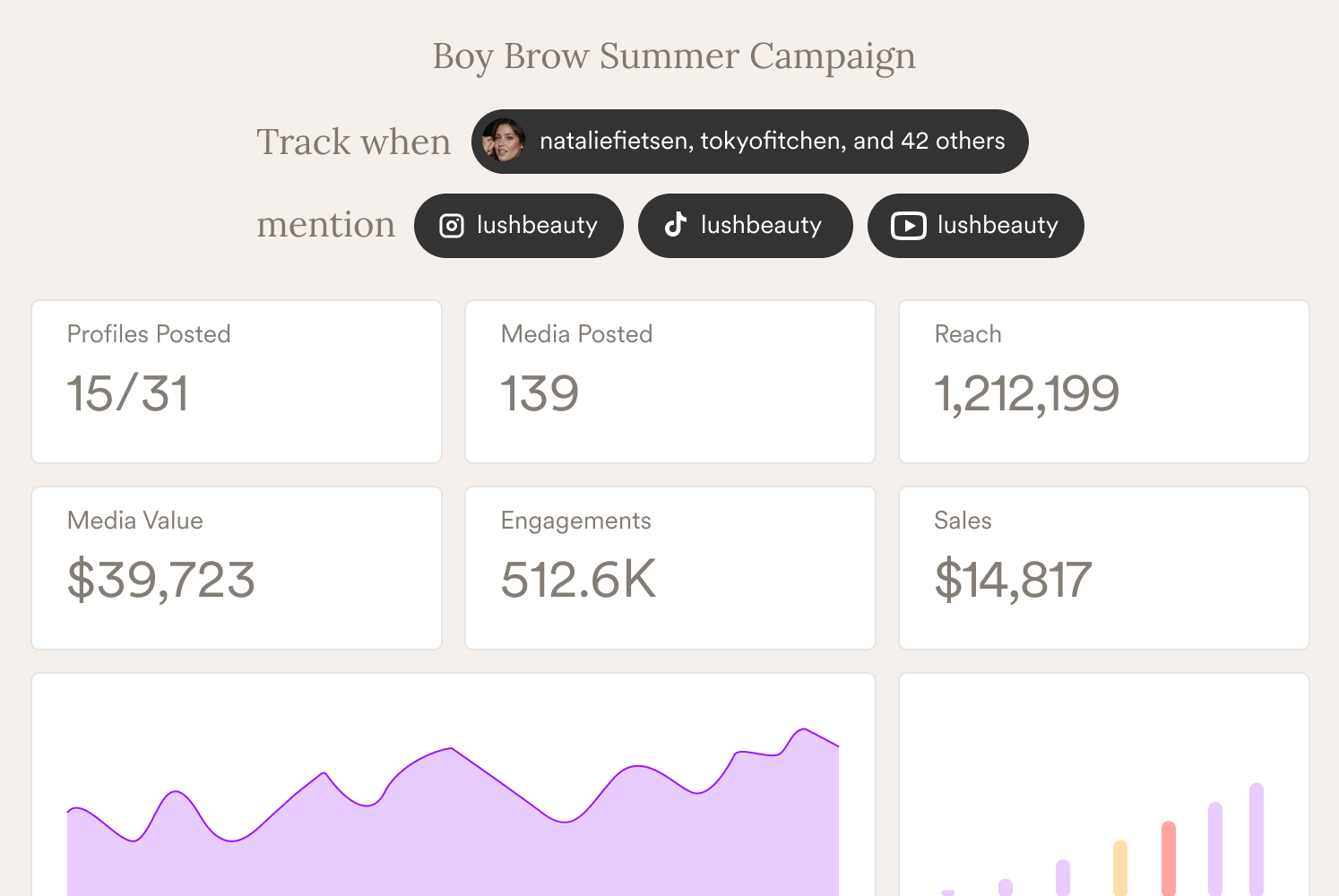Open the Engagements card

[x=670, y=568]
